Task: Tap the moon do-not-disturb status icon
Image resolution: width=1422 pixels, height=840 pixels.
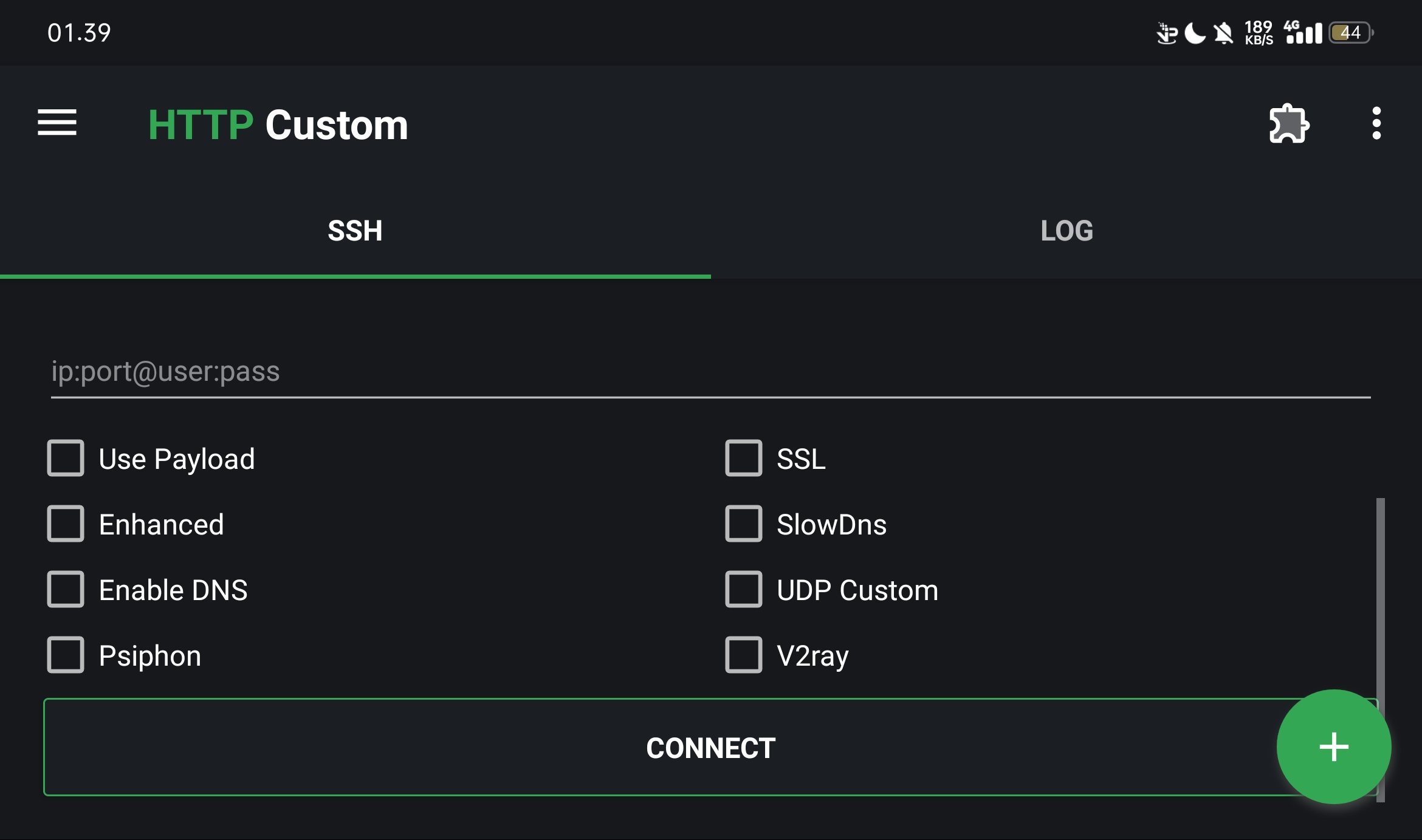Action: pos(1195,33)
